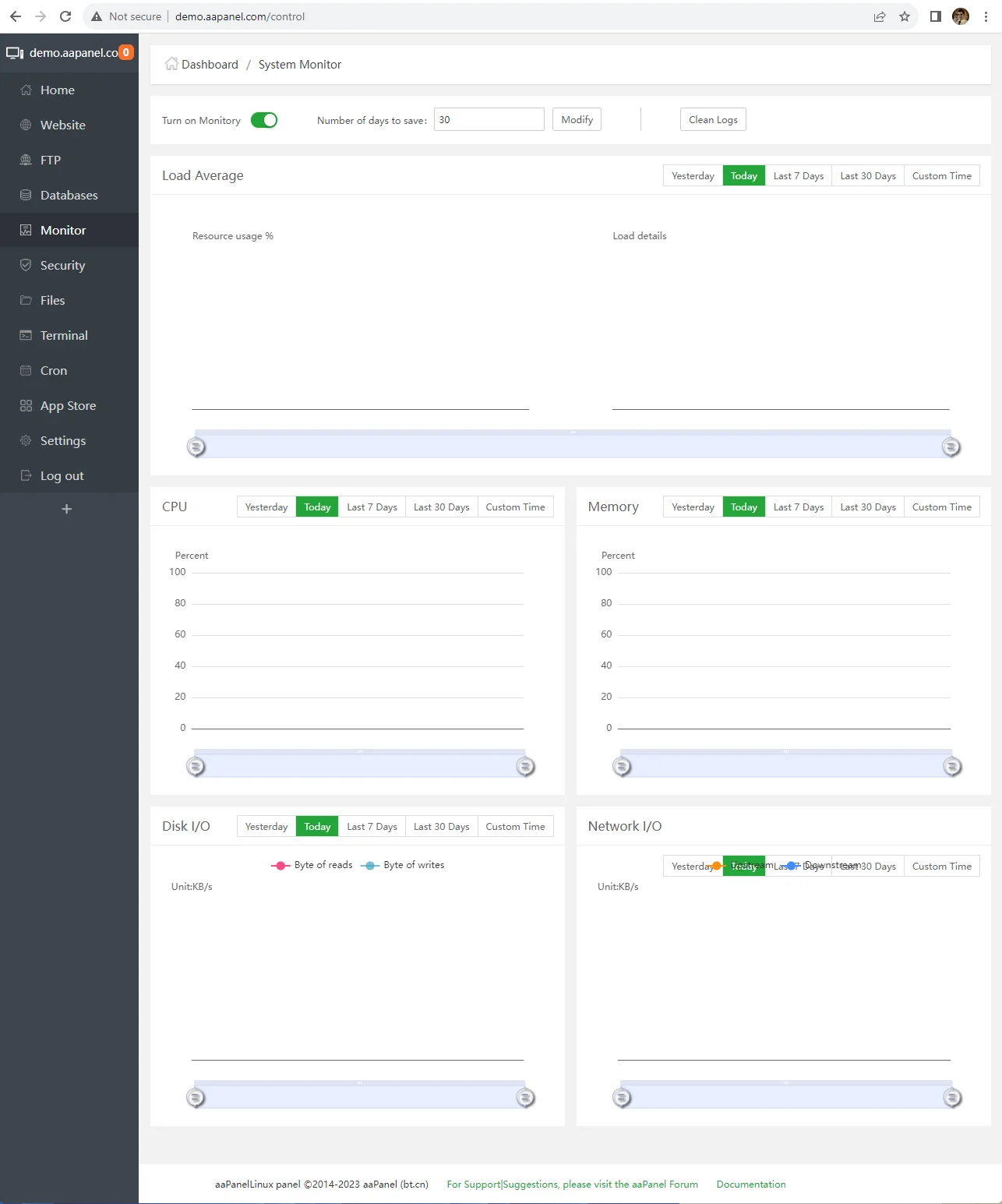Show Yesterday's Memory data
1002x1204 pixels.
point(692,507)
